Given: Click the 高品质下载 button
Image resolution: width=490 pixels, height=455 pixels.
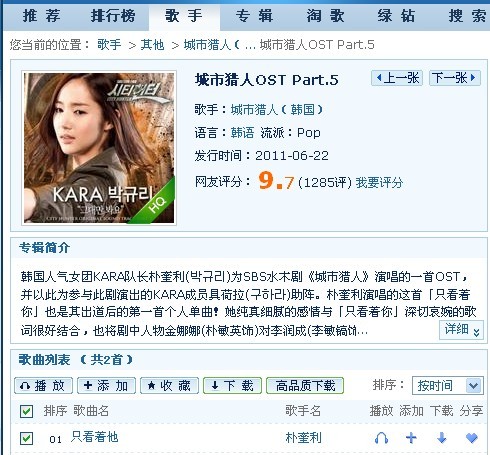Looking at the screenshot, I should tap(305, 386).
